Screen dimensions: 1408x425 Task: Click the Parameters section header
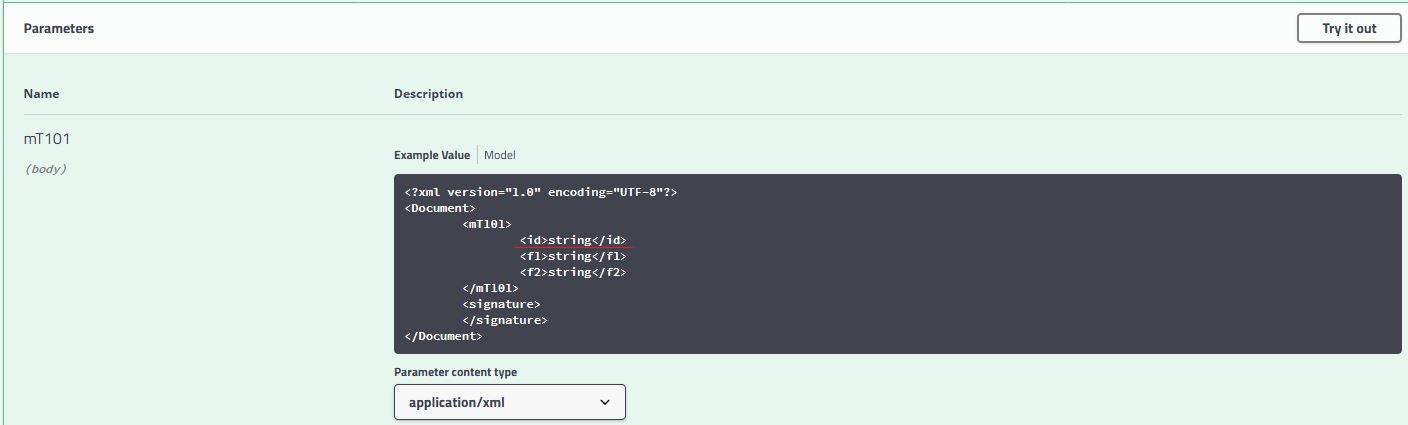click(59, 29)
